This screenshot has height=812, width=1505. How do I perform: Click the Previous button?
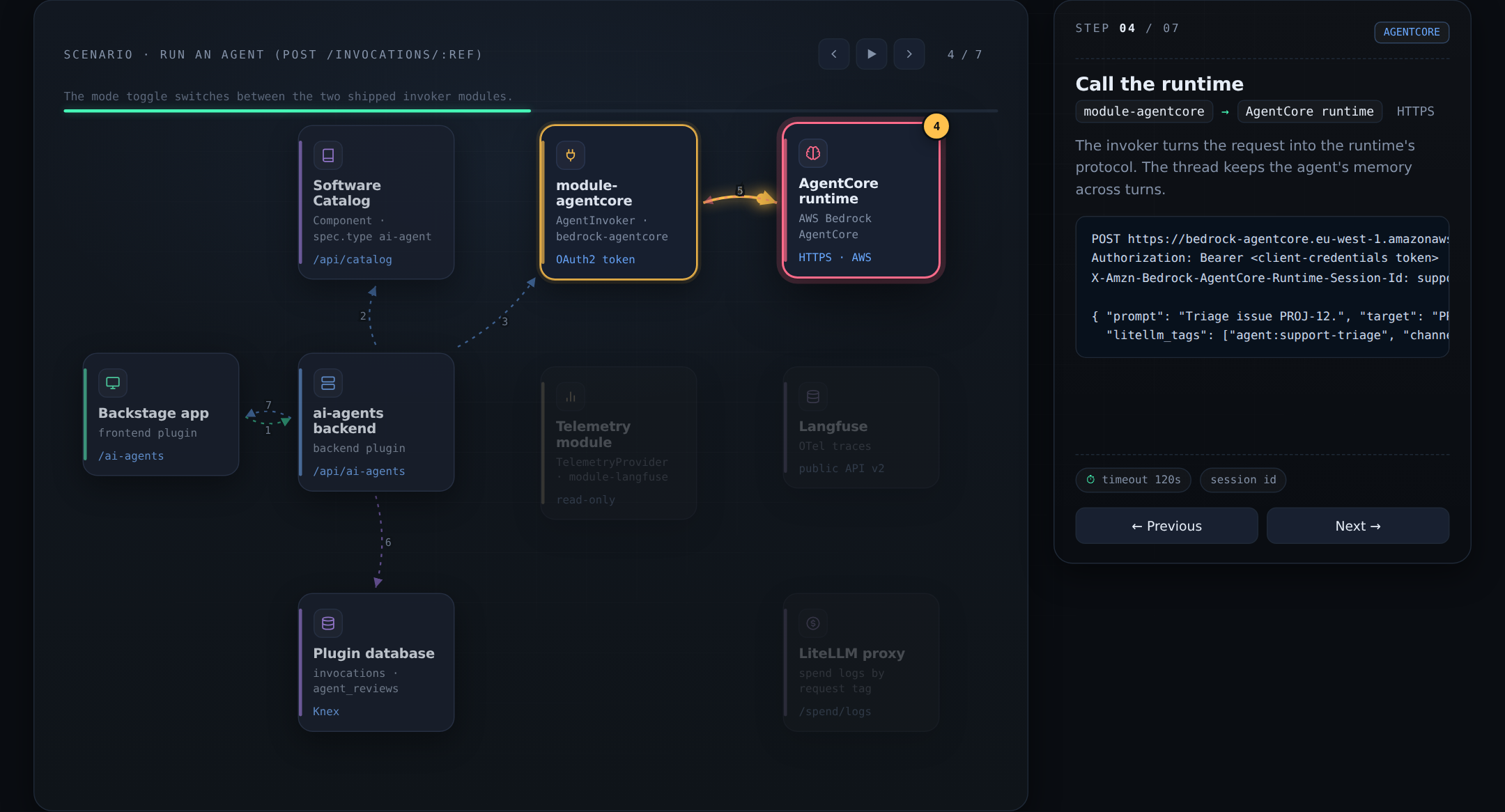pyautogui.click(x=1166, y=526)
